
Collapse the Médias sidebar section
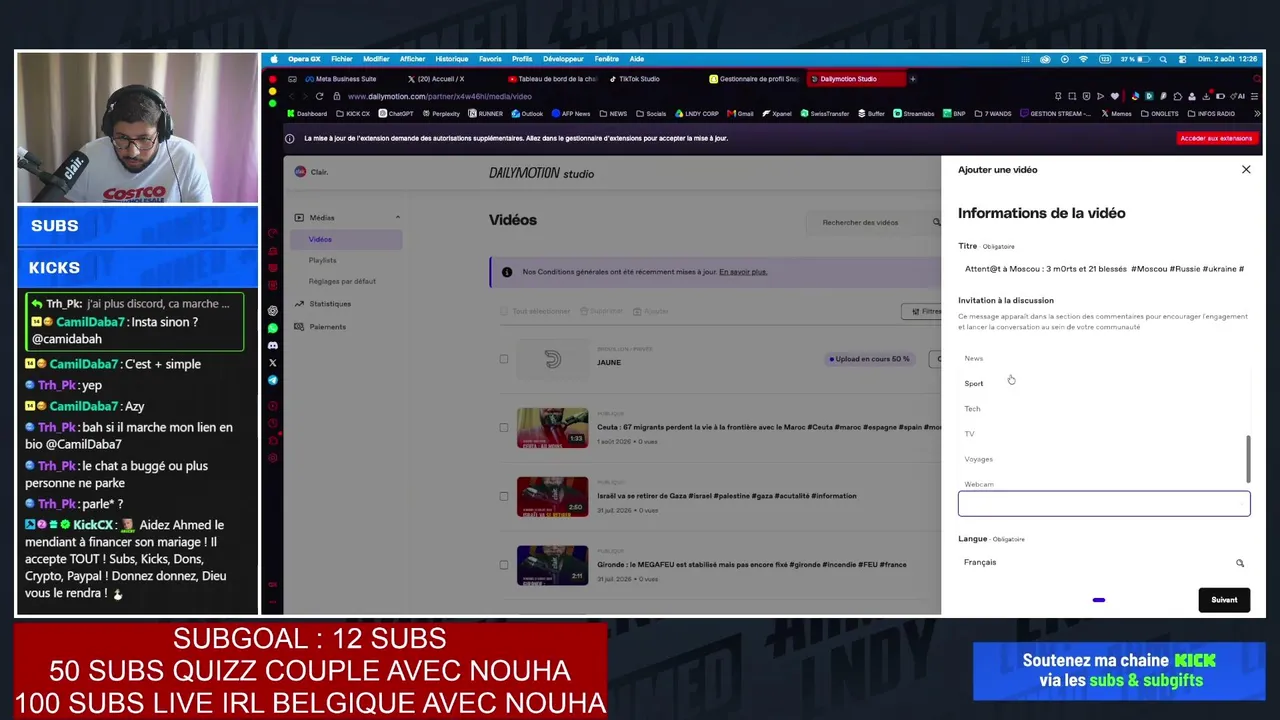(397, 217)
